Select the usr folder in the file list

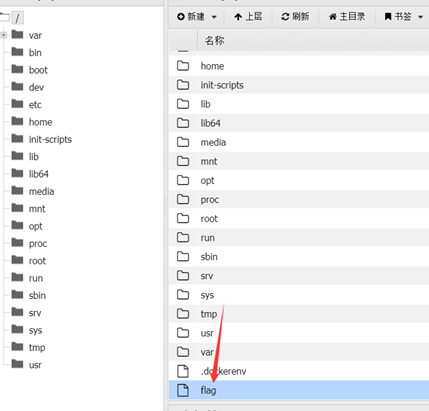[x=207, y=333]
